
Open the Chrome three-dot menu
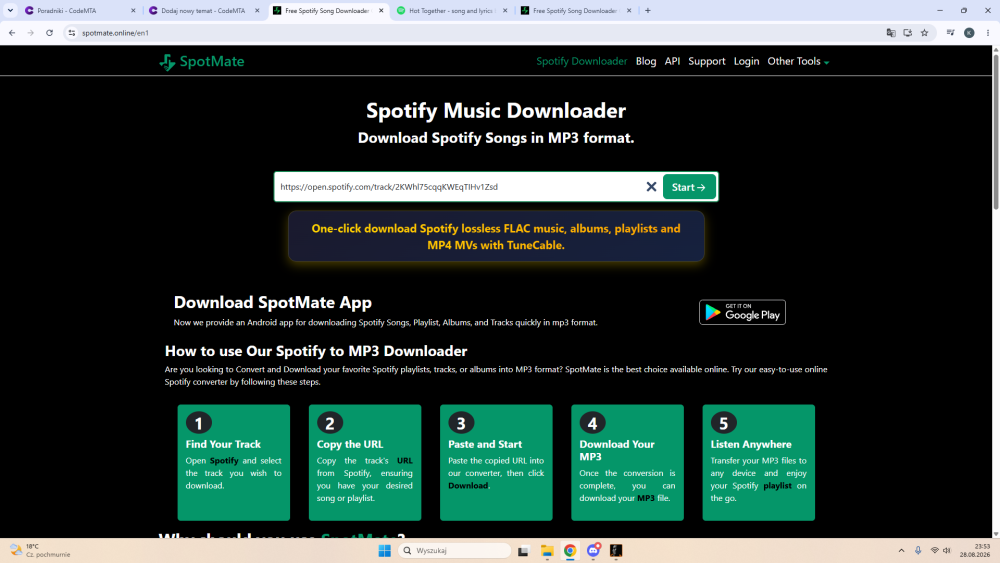(988, 33)
